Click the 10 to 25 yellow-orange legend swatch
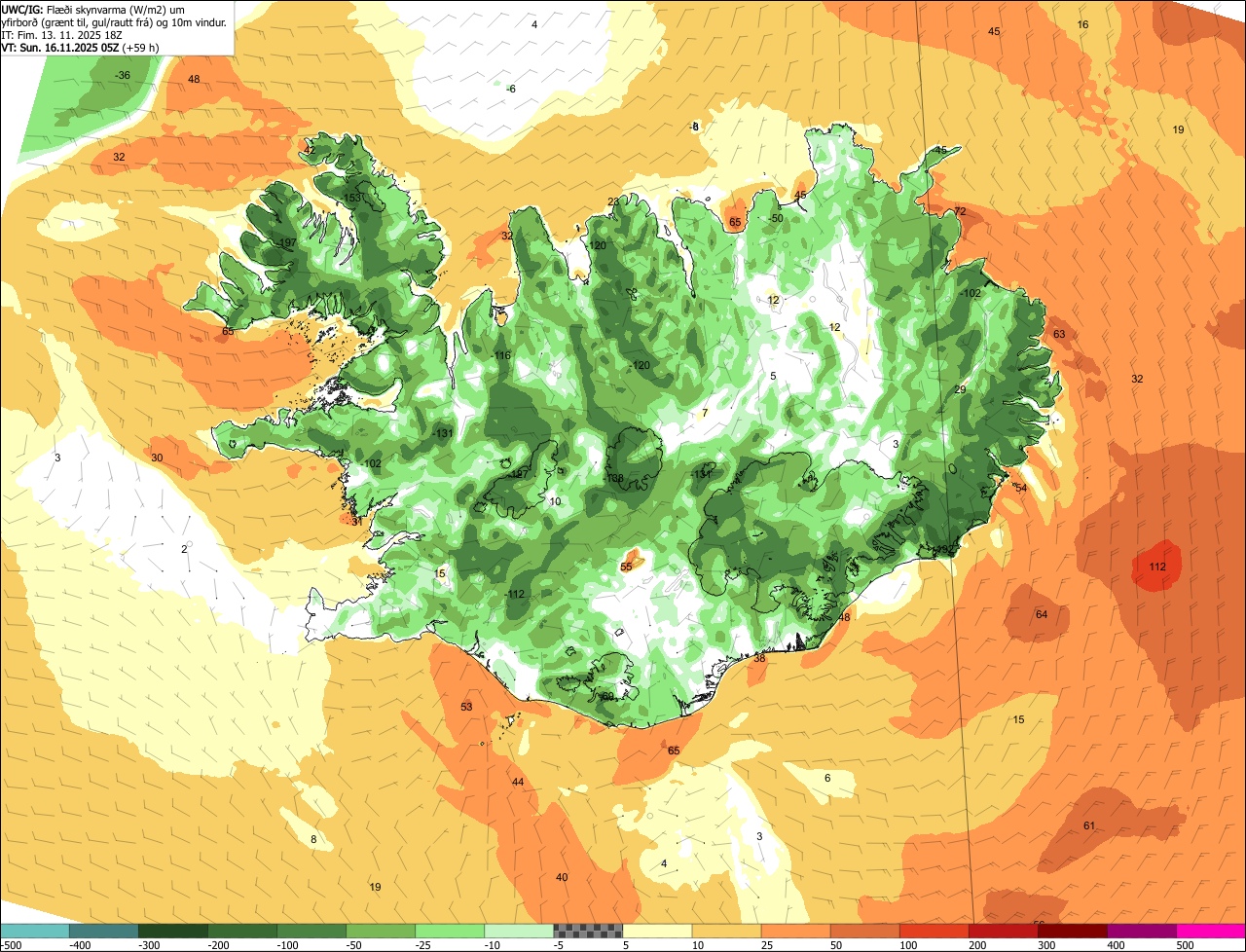 [x=726, y=930]
